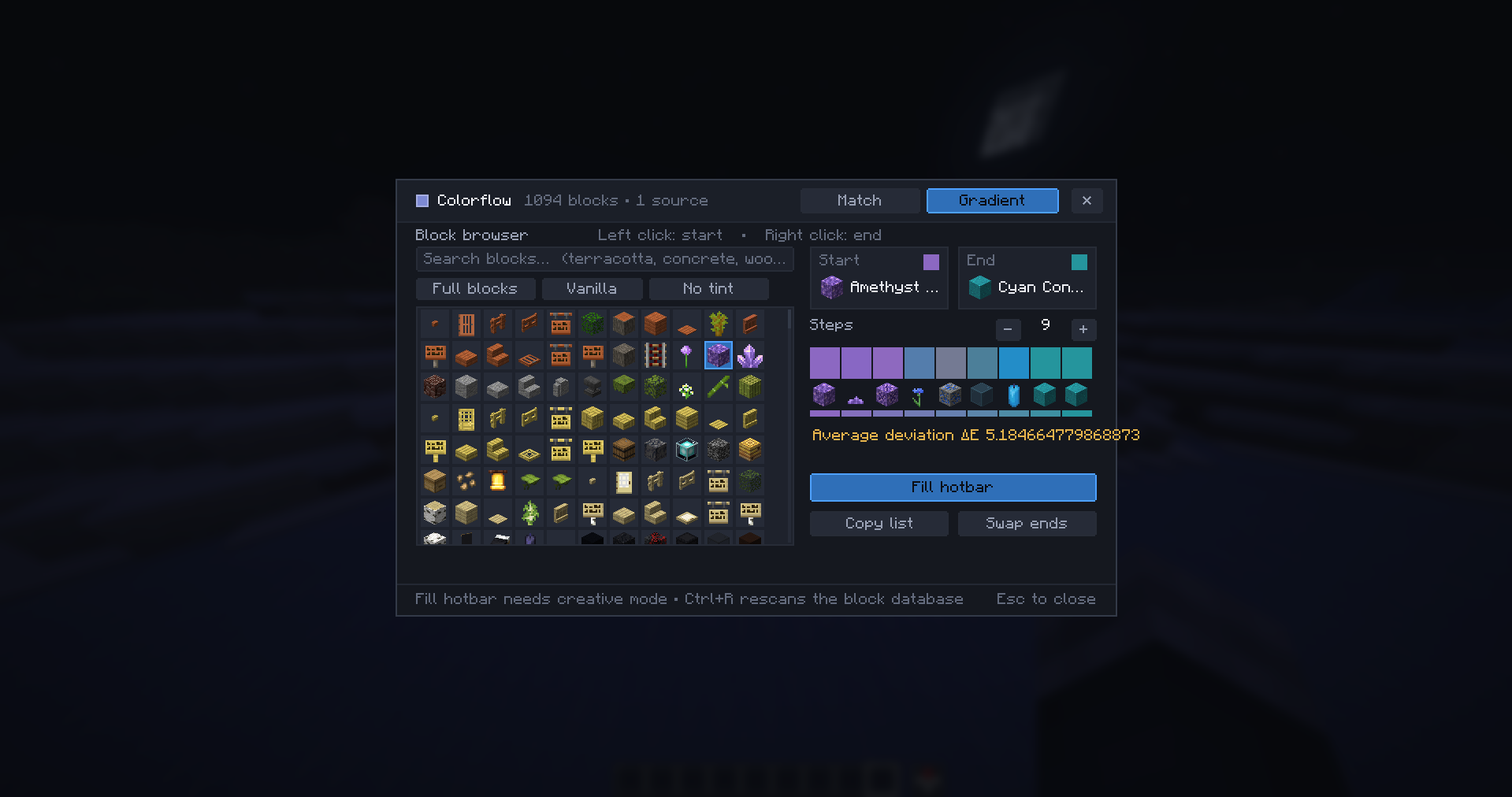The height and width of the screenshot is (797, 1512).
Task: Select the amethyst cluster block icon
Action: click(749, 356)
